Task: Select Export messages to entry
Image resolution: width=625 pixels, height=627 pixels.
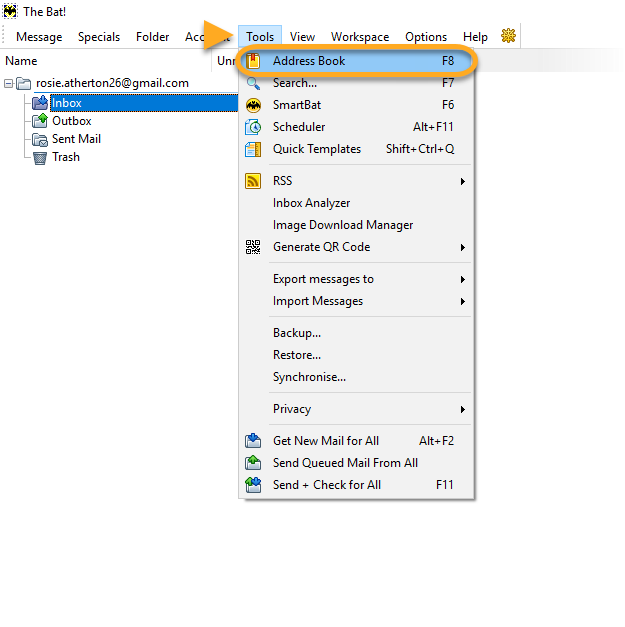Action: pyautogui.click(x=356, y=279)
